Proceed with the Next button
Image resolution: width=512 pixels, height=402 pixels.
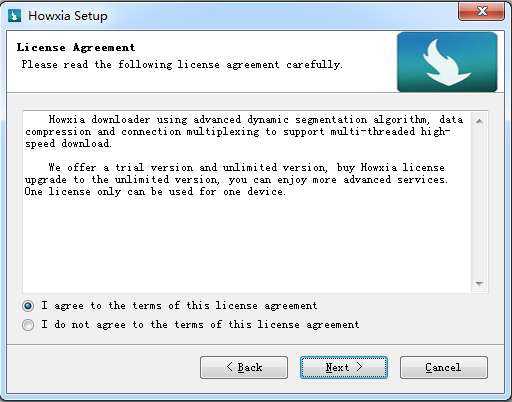(344, 367)
